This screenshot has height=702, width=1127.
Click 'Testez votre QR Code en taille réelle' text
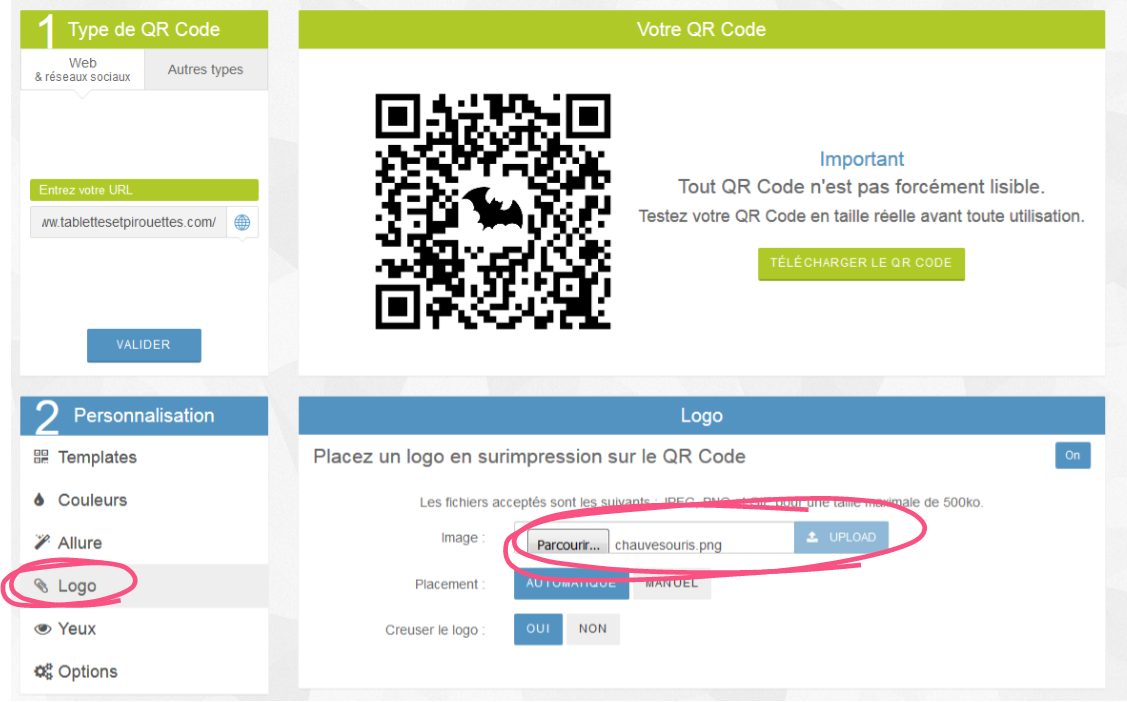click(861, 216)
